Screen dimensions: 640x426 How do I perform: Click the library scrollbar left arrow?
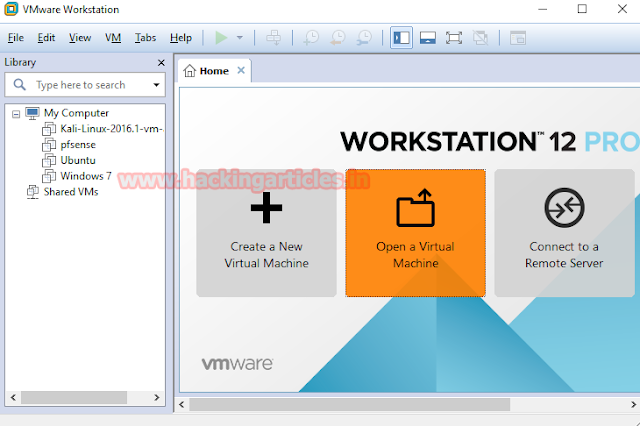pyautogui.click(x=13, y=397)
